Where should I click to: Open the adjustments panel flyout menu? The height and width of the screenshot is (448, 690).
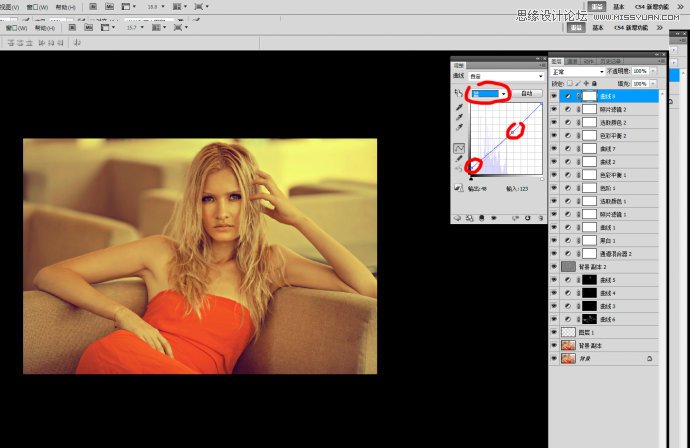pos(542,65)
